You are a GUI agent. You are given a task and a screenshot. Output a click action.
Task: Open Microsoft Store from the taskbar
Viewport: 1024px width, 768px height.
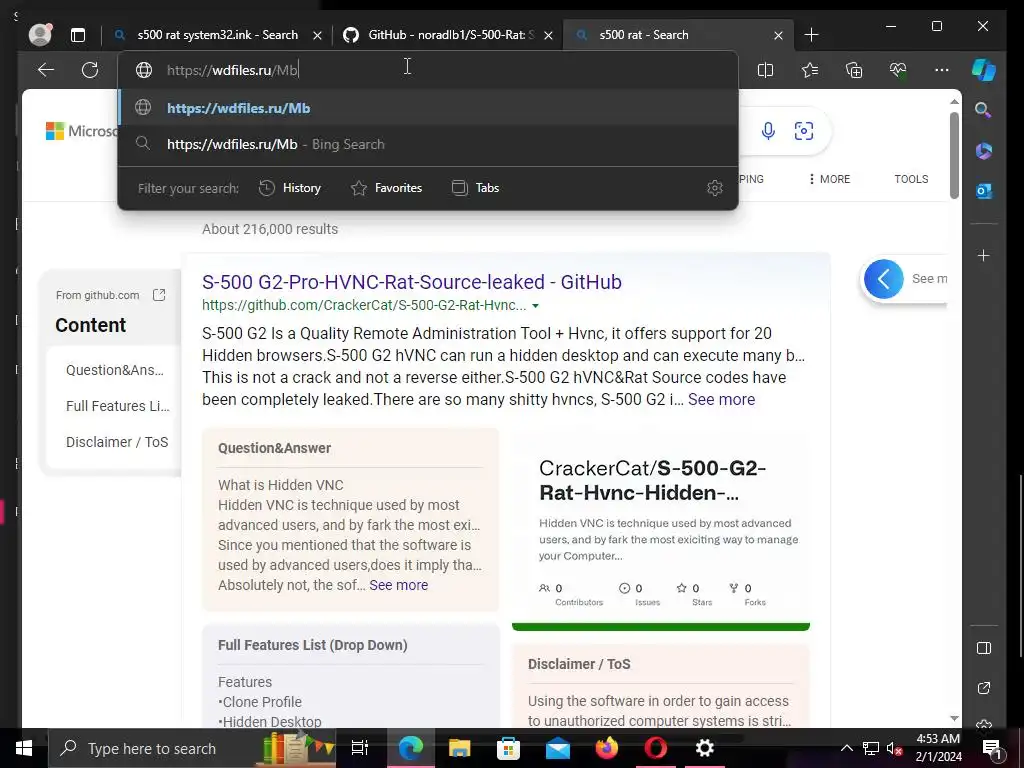(509, 748)
